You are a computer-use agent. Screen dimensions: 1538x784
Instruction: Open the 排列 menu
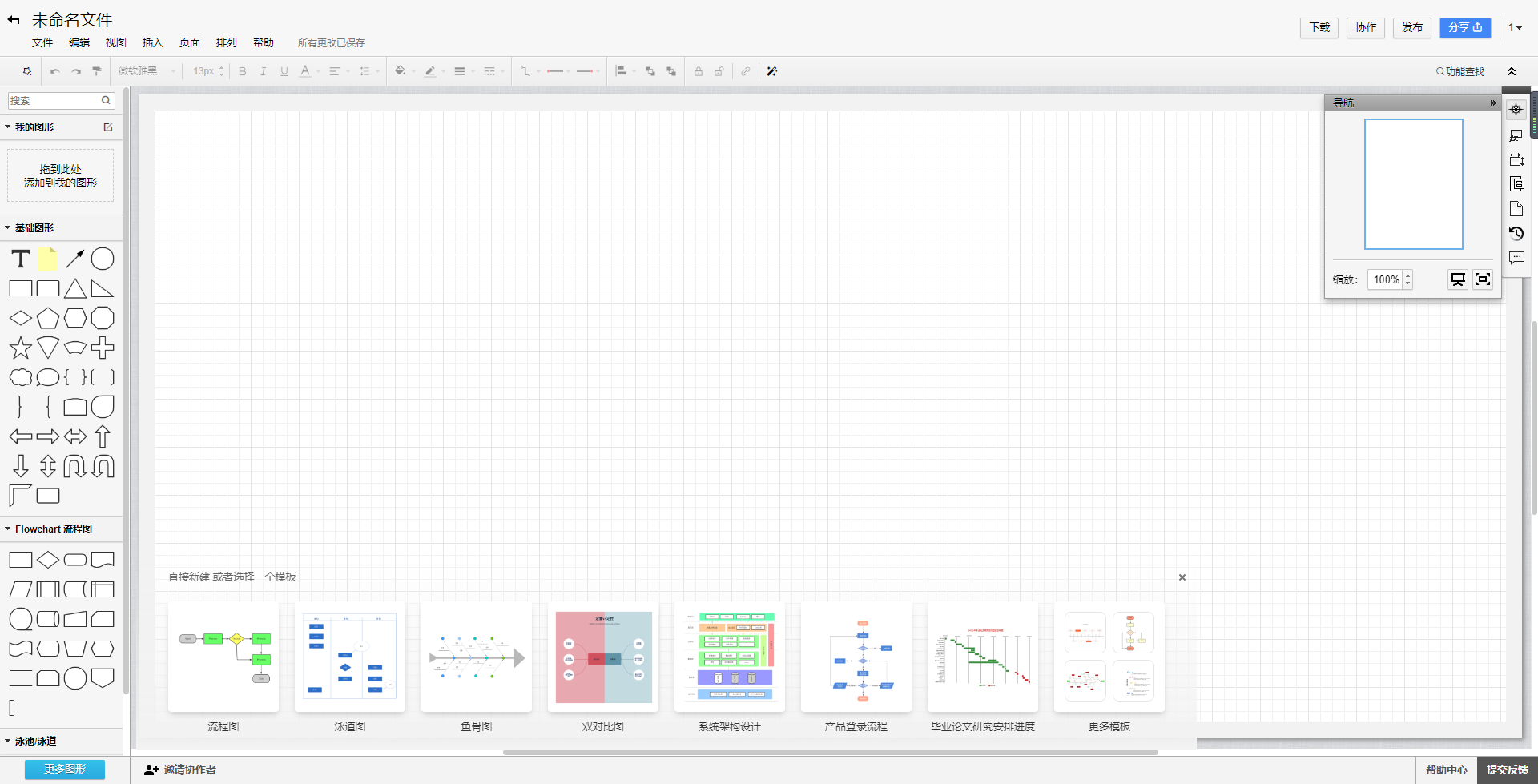pos(227,42)
